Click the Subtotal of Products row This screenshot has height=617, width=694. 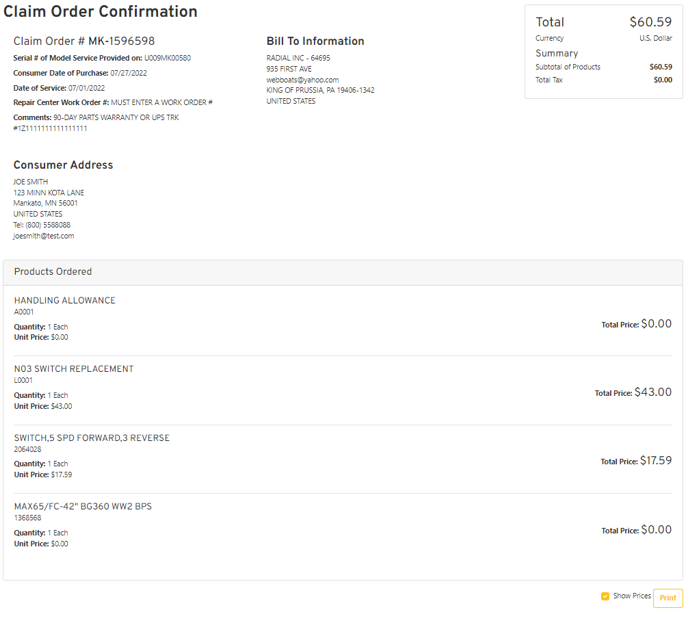[x=603, y=67]
